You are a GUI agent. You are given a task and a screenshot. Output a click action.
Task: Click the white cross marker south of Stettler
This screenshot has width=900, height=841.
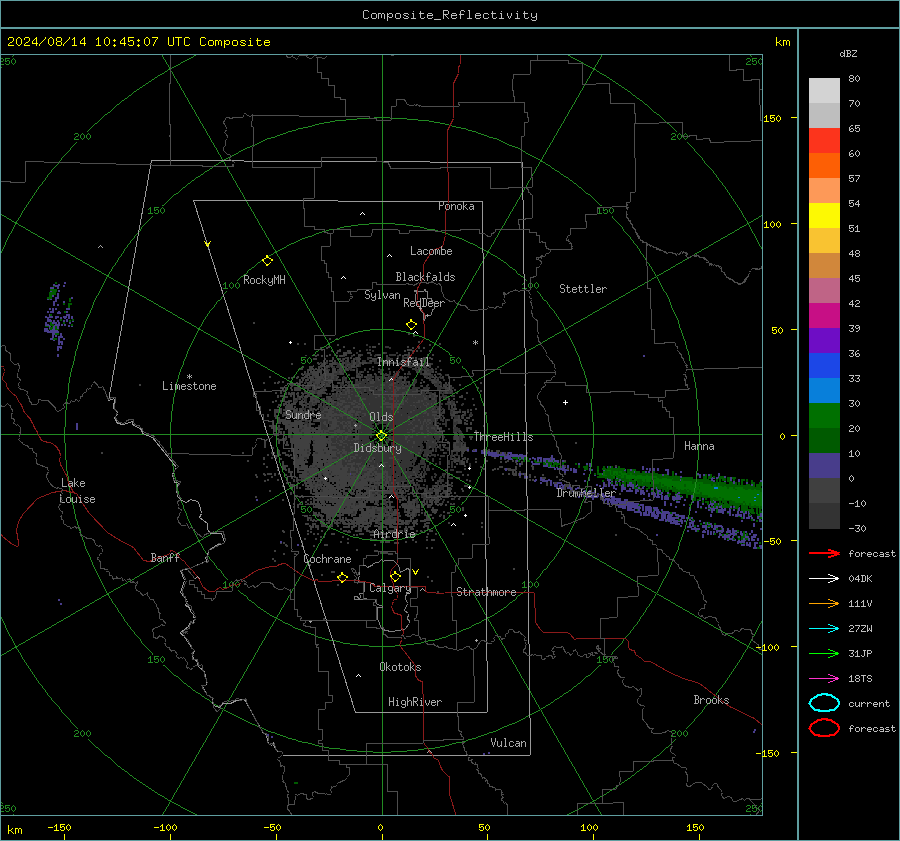pos(565,402)
